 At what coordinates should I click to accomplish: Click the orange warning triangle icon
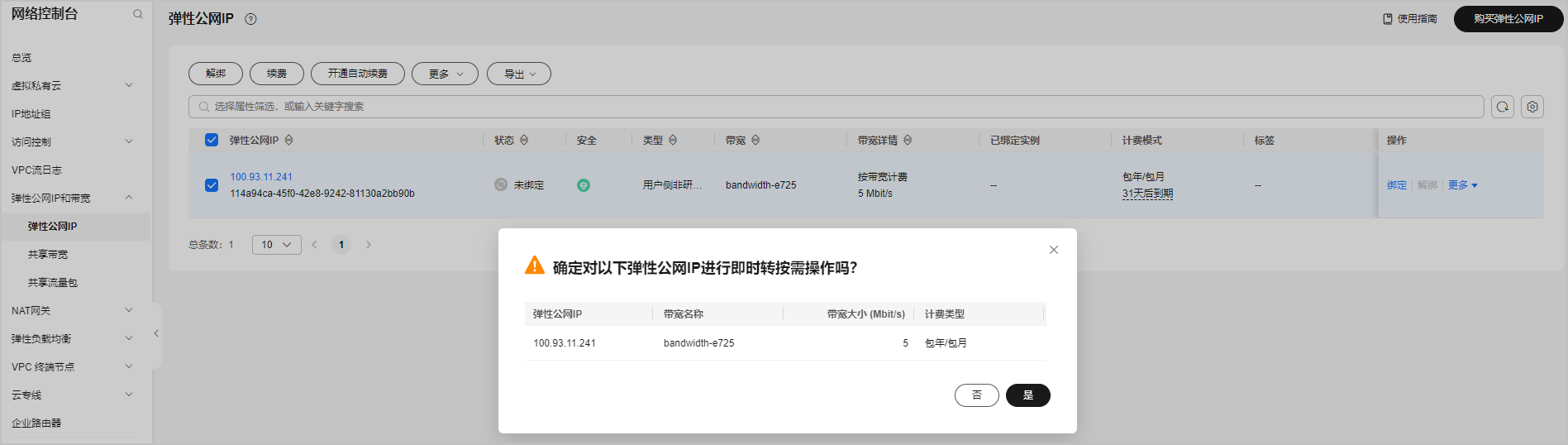(x=535, y=266)
